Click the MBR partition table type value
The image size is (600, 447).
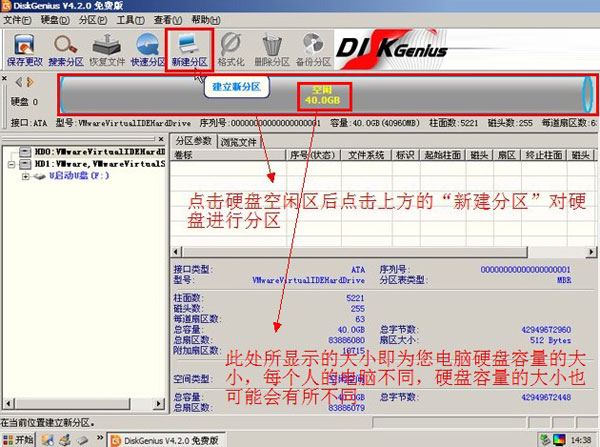564,280
